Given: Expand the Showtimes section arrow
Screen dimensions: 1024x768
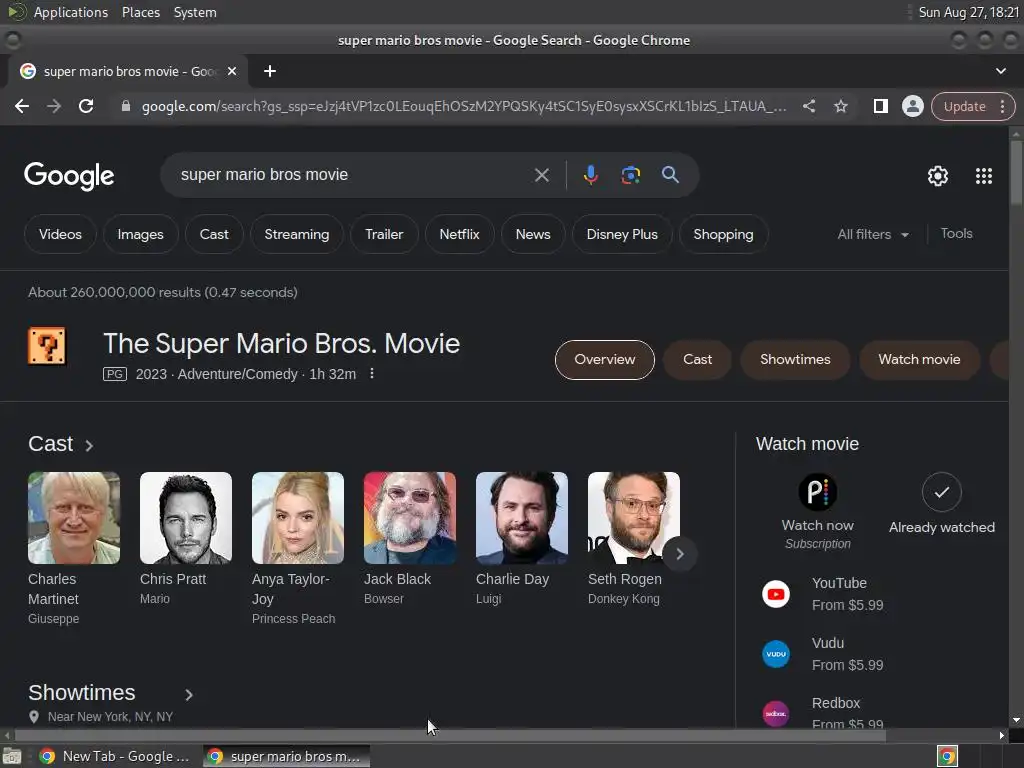Looking at the screenshot, I should tap(189, 695).
